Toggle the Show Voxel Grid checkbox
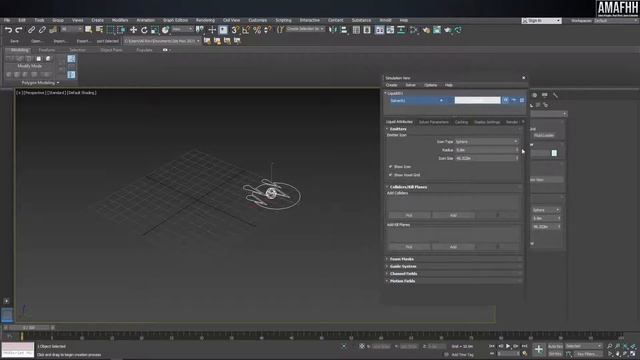This screenshot has height=360, width=640. 391,175
